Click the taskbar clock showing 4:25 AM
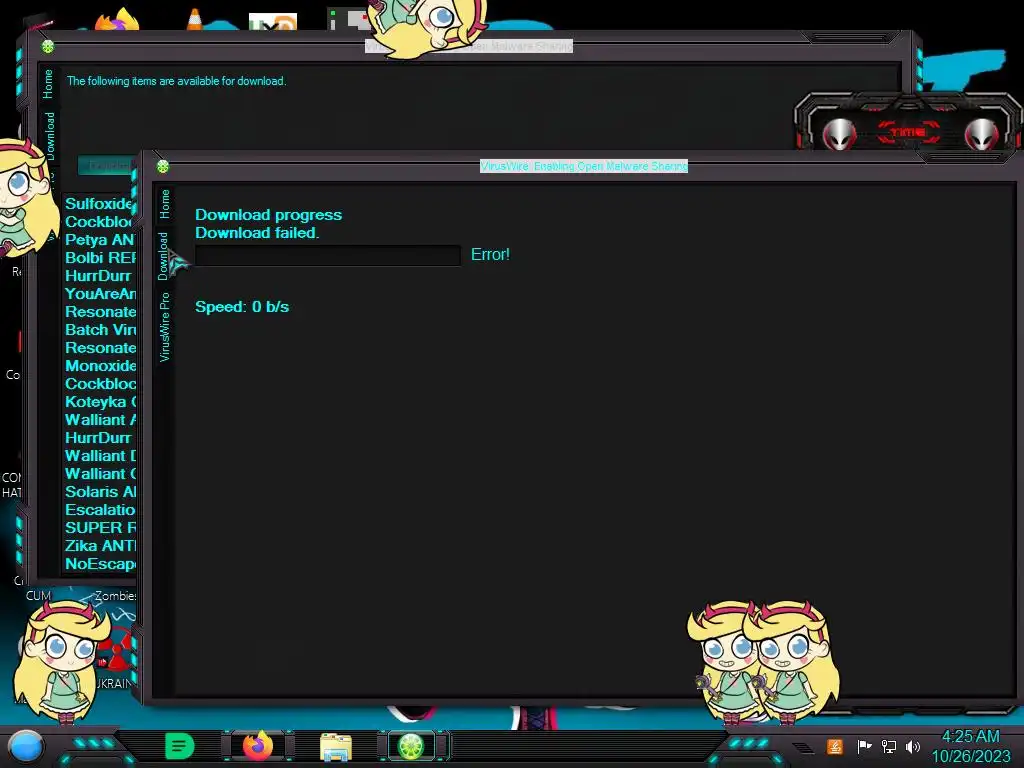This screenshot has width=1024, height=768. tap(970, 746)
